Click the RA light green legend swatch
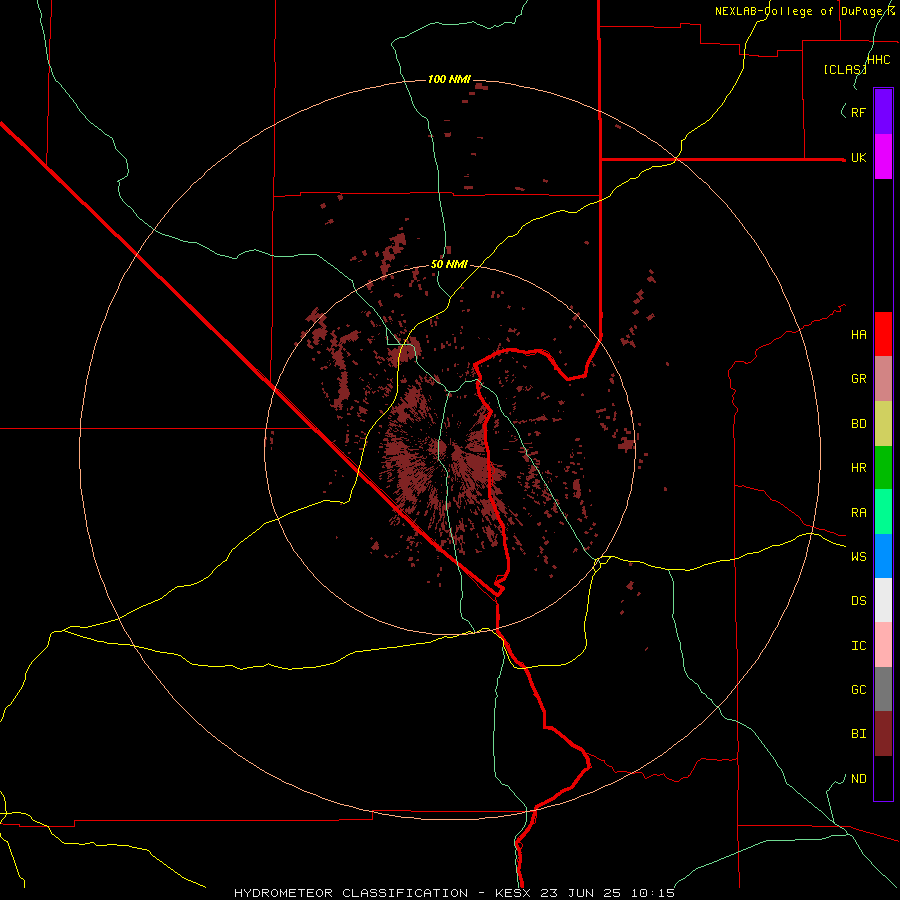The height and width of the screenshot is (900, 900). click(x=883, y=512)
